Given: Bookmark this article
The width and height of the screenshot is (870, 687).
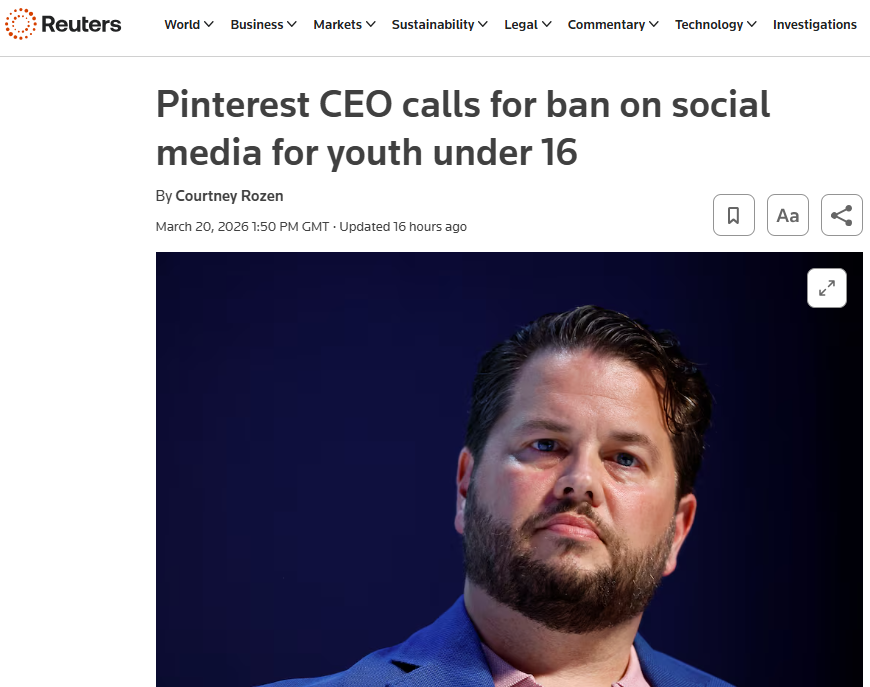Looking at the screenshot, I should click(733, 215).
